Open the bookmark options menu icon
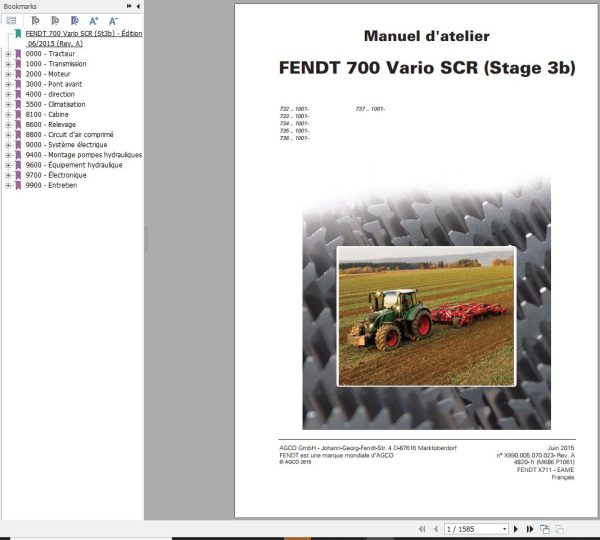The image size is (600, 540). 11,21
